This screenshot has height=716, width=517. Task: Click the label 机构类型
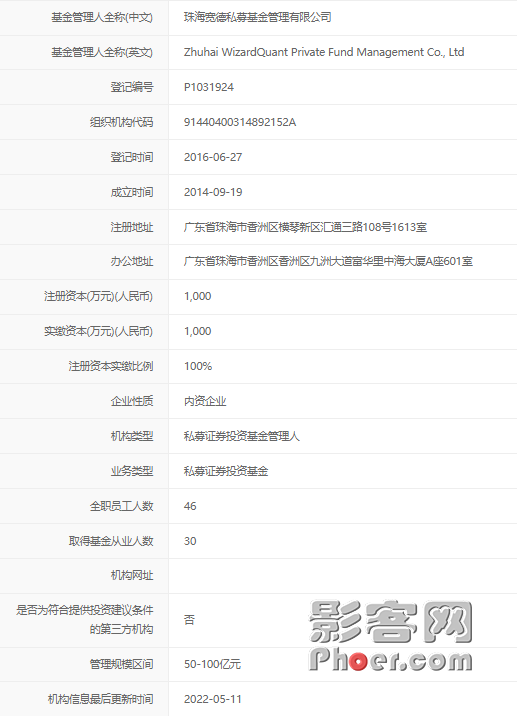point(132,437)
